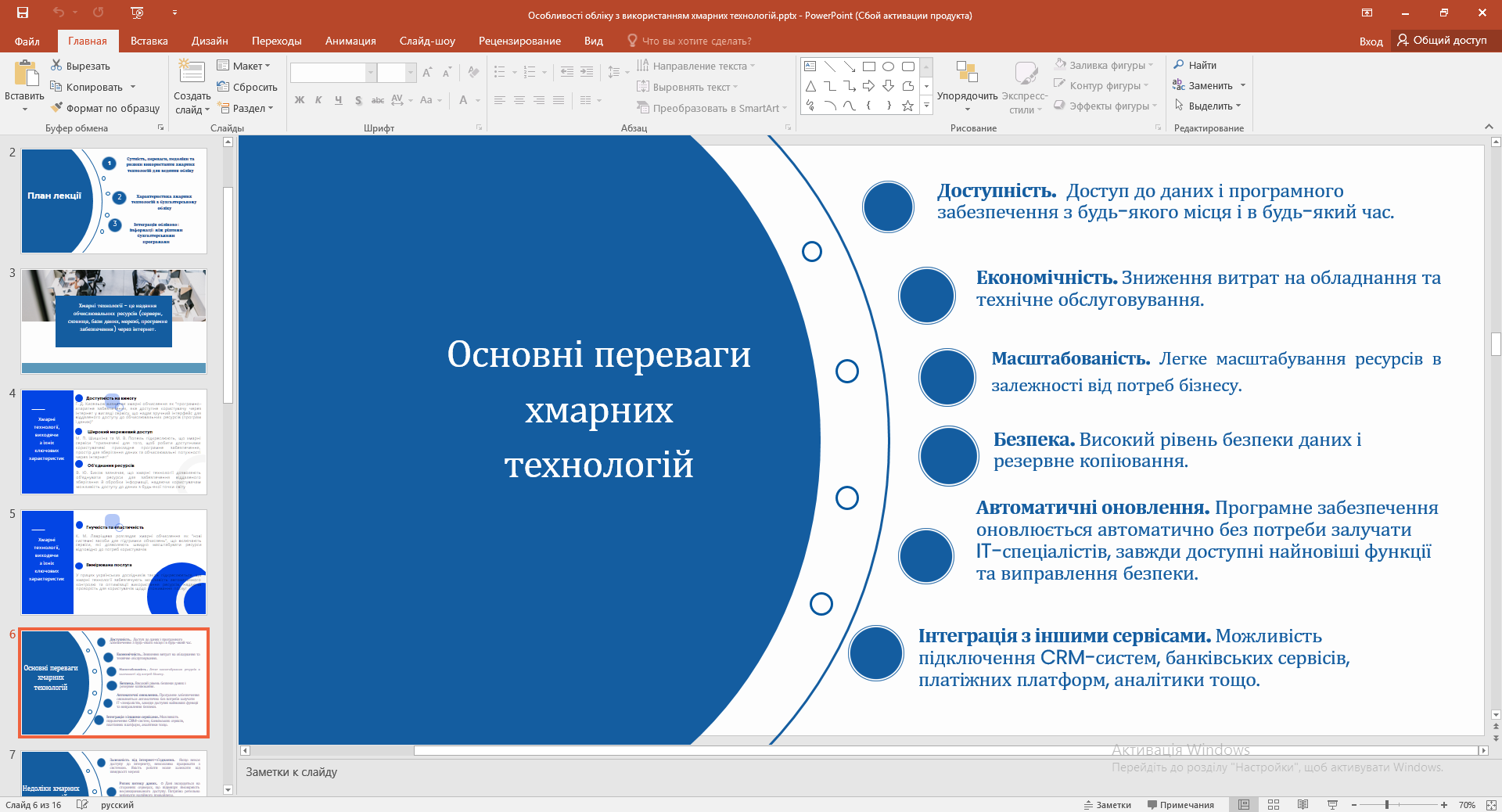
Task: Select the rectangle shape in gallery
Action: point(869,66)
